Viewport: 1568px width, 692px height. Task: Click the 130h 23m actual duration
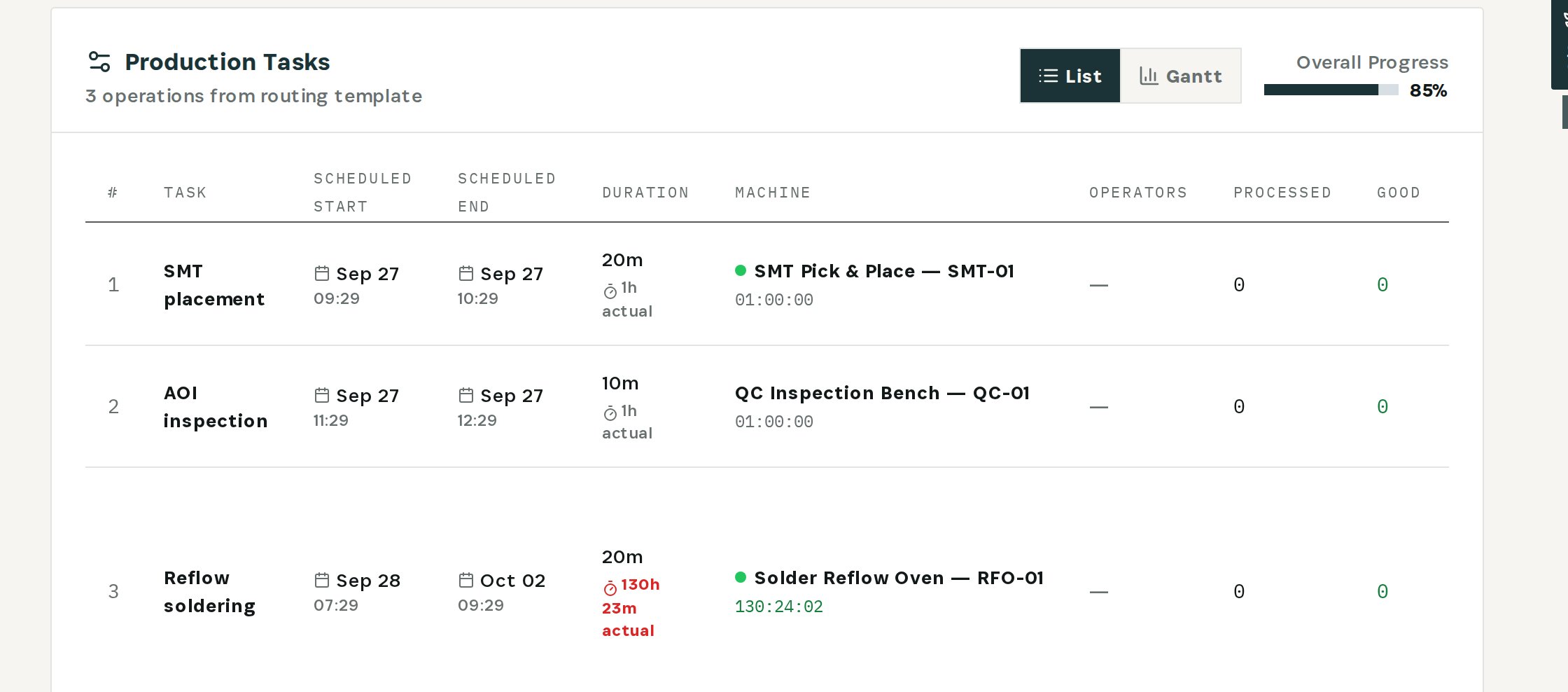click(631, 607)
